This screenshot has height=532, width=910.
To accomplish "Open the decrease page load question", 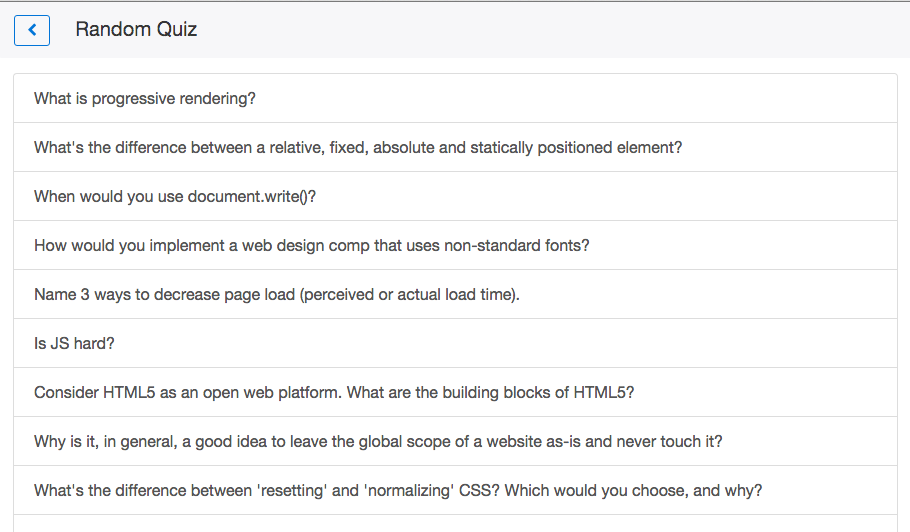I will click(x=277, y=295).
